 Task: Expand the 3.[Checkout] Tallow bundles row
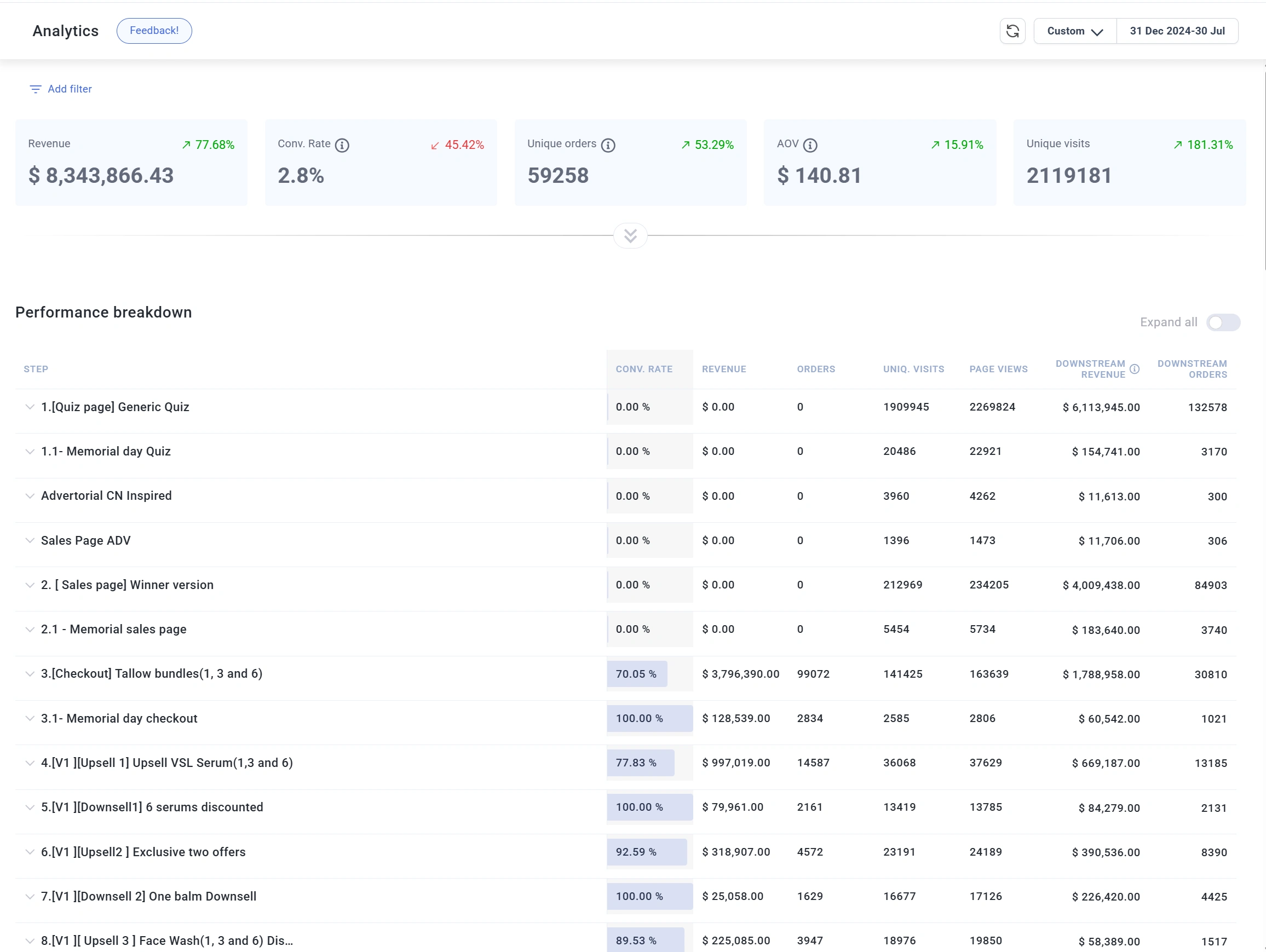[30, 673]
